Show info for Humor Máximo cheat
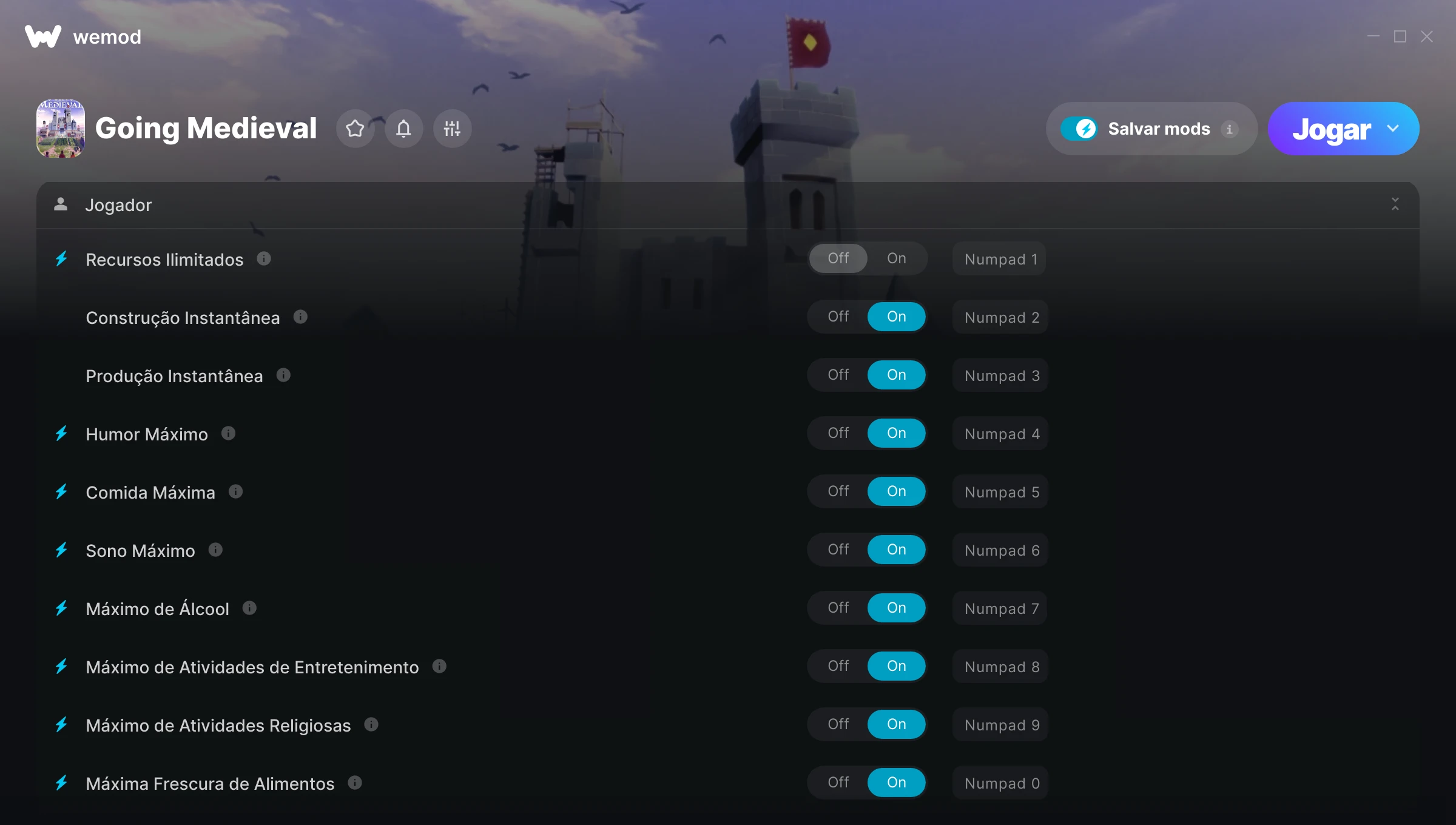This screenshot has width=1456, height=825. tap(228, 433)
